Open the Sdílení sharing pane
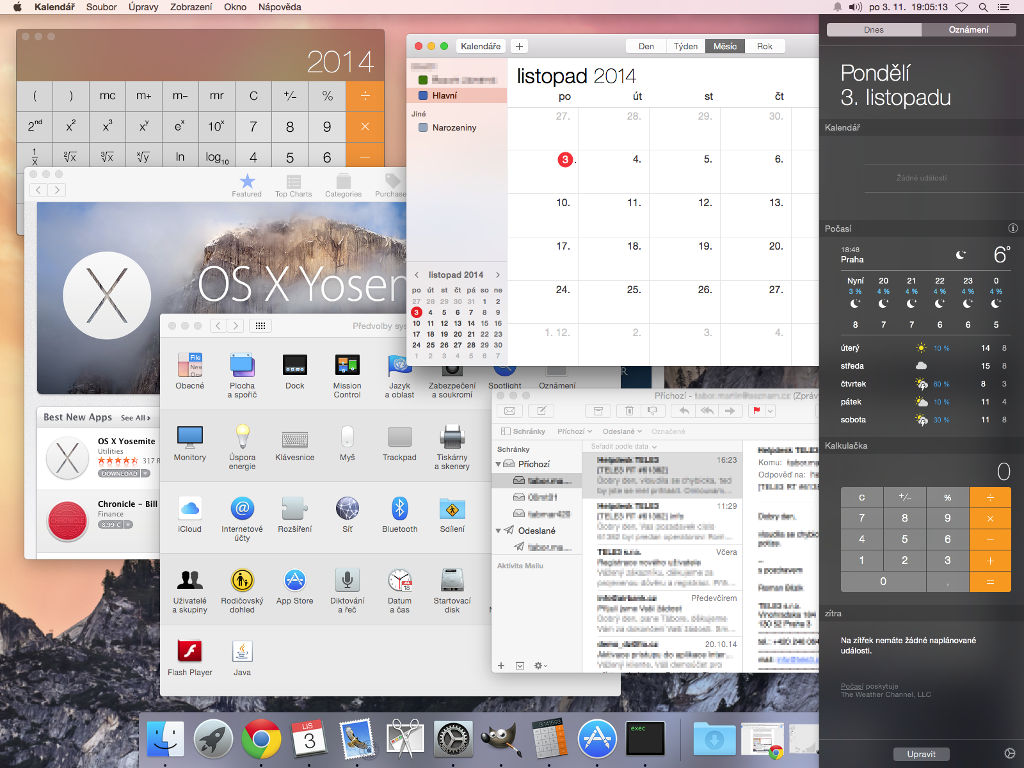This screenshot has height=768, width=1024. pos(452,515)
